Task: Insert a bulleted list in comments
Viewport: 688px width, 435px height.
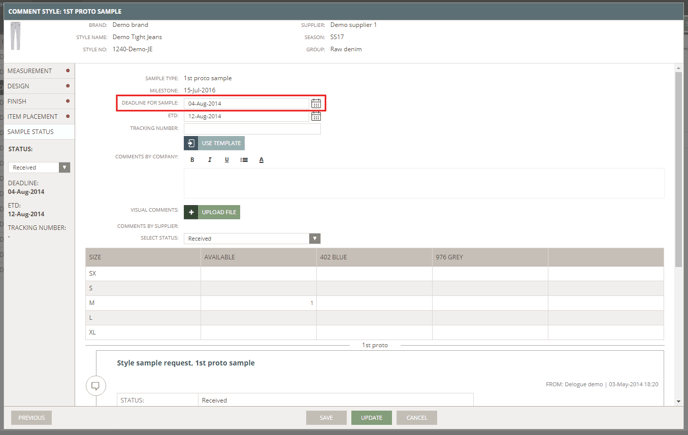Action: (244, 160)
